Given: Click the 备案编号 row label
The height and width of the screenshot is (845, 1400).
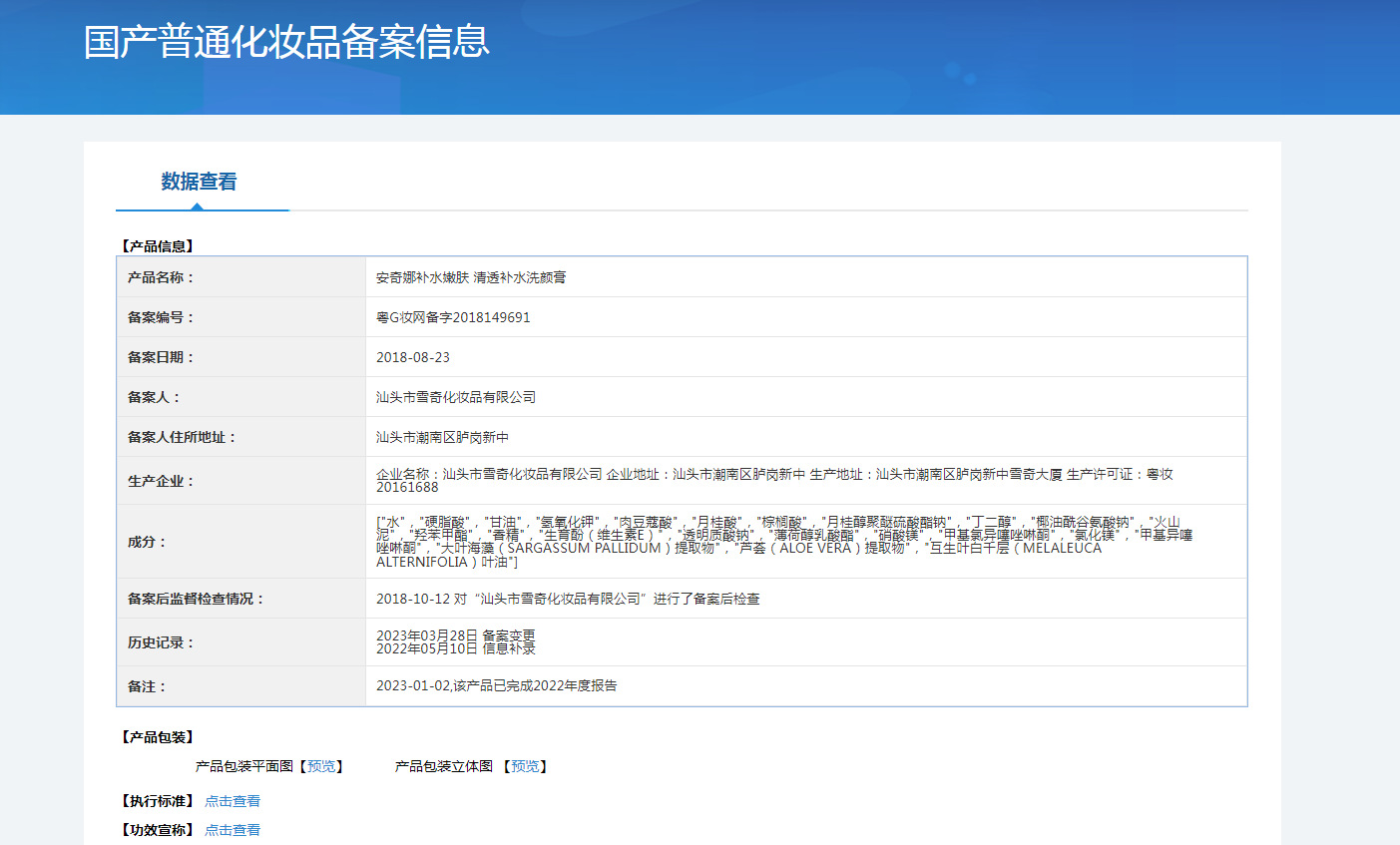Looking at the screenshot, I should (161, 317).
